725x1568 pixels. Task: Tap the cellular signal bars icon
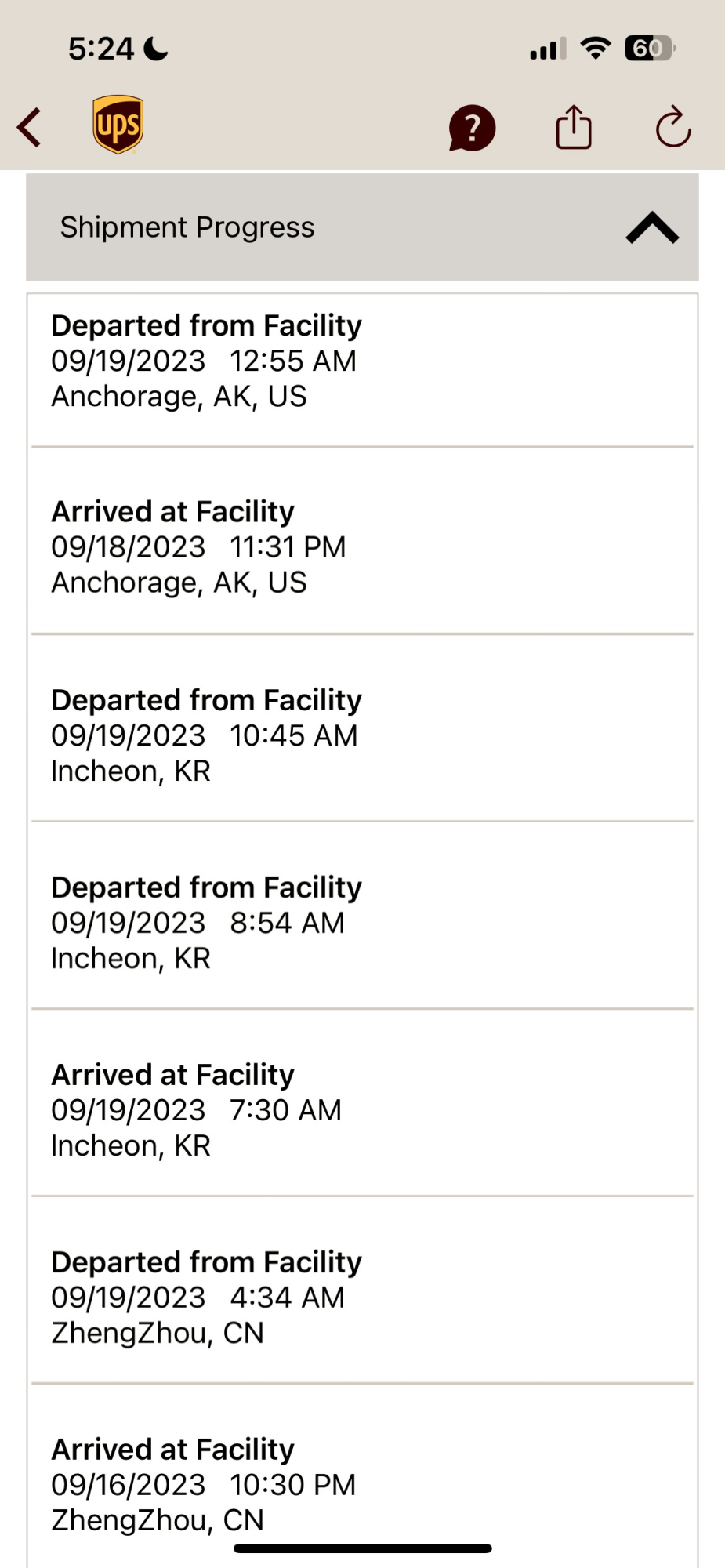[x=548, y=49]
